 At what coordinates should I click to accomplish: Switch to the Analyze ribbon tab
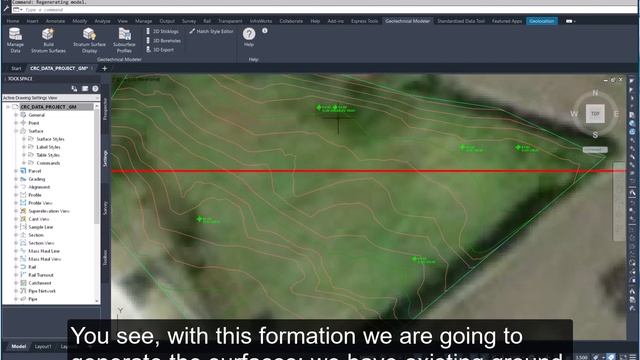click(102, 21)
